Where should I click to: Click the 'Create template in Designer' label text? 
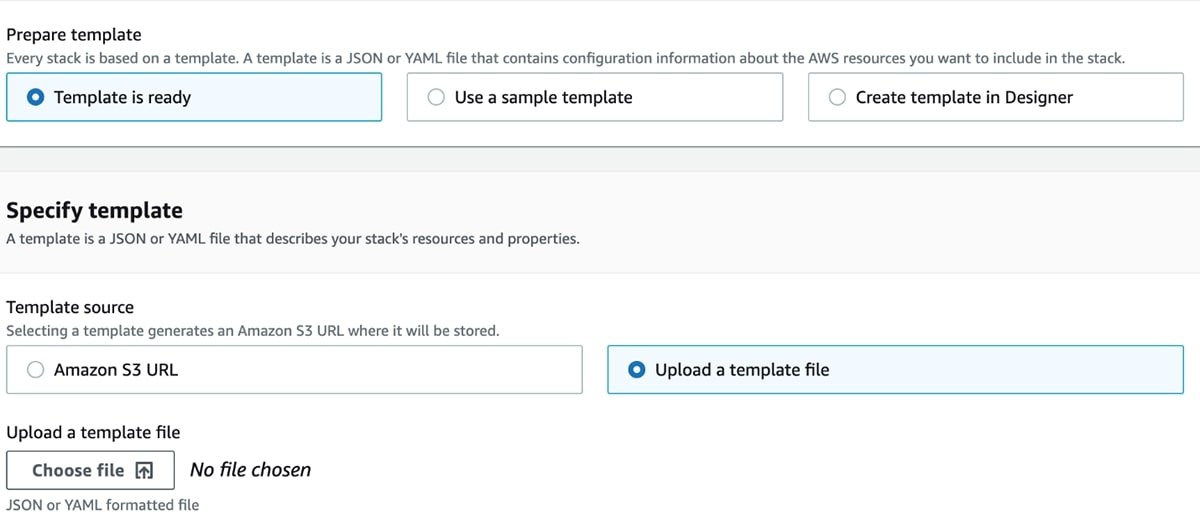[964, 97]
